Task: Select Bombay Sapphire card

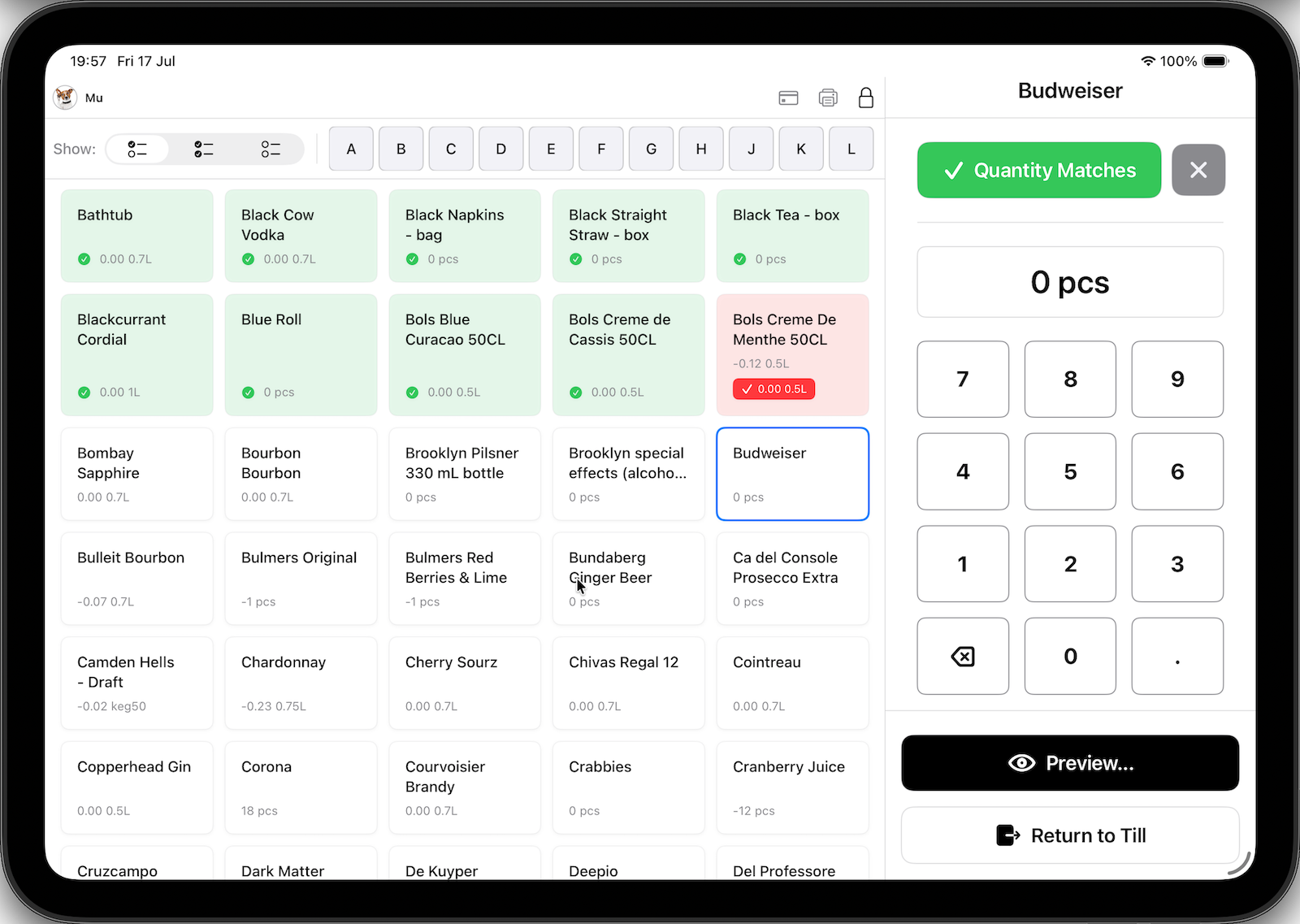Action: (137, 474)
